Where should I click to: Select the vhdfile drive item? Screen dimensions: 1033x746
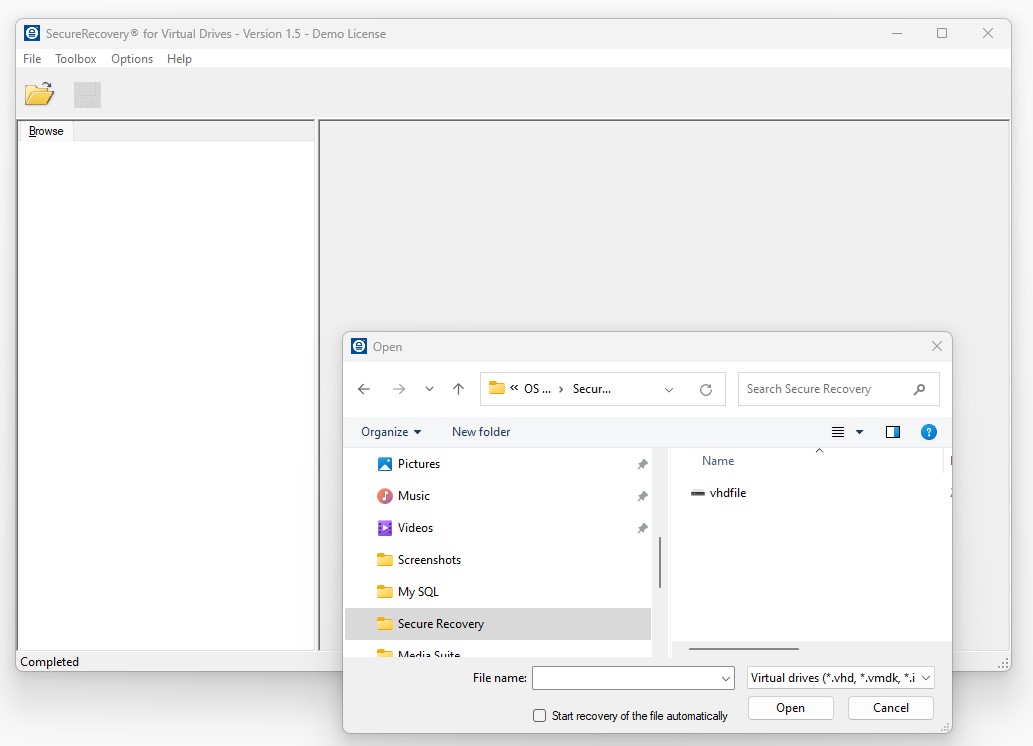(727, 493)
